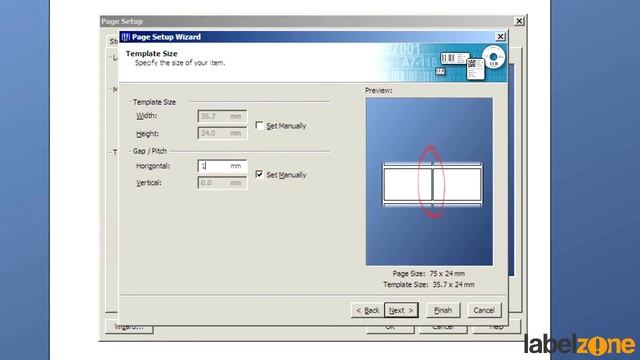Click the Height field

(x=222, y=133)
